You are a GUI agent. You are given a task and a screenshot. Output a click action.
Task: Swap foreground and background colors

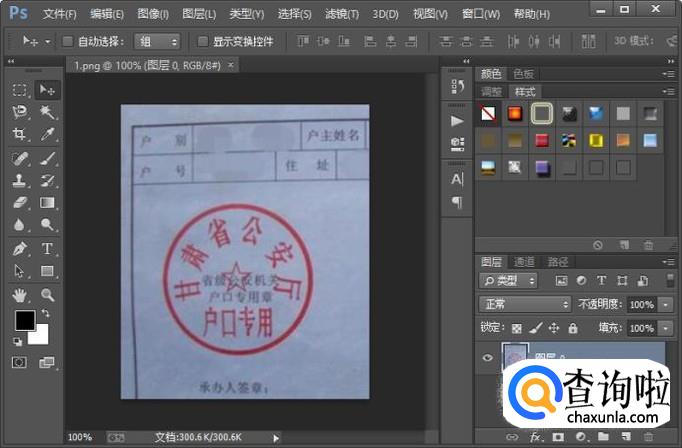click(x=45, y=313)
